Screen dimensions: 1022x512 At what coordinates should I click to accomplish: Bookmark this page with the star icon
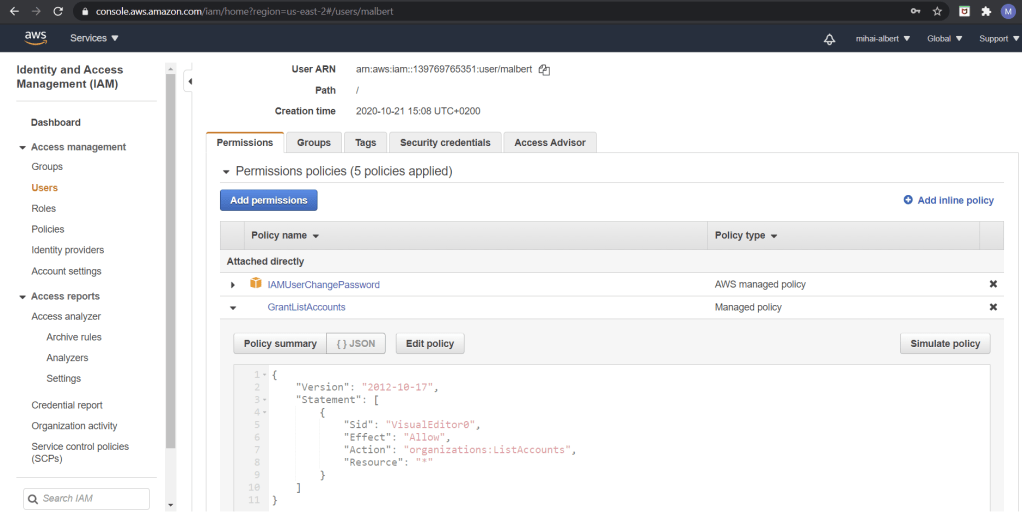click(x=937, y=11)
